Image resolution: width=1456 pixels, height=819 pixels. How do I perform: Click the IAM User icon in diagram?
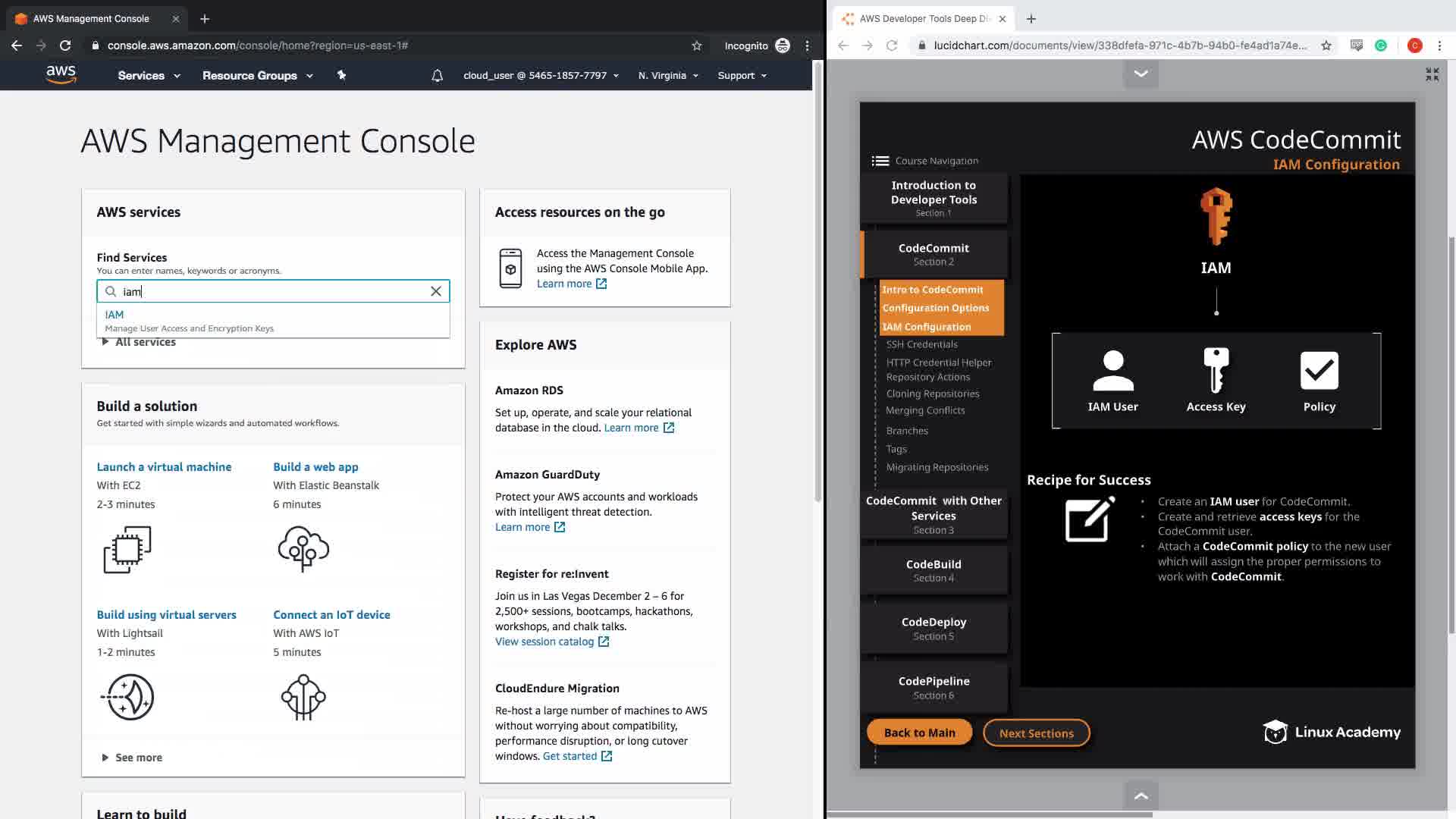(1112, 371)
